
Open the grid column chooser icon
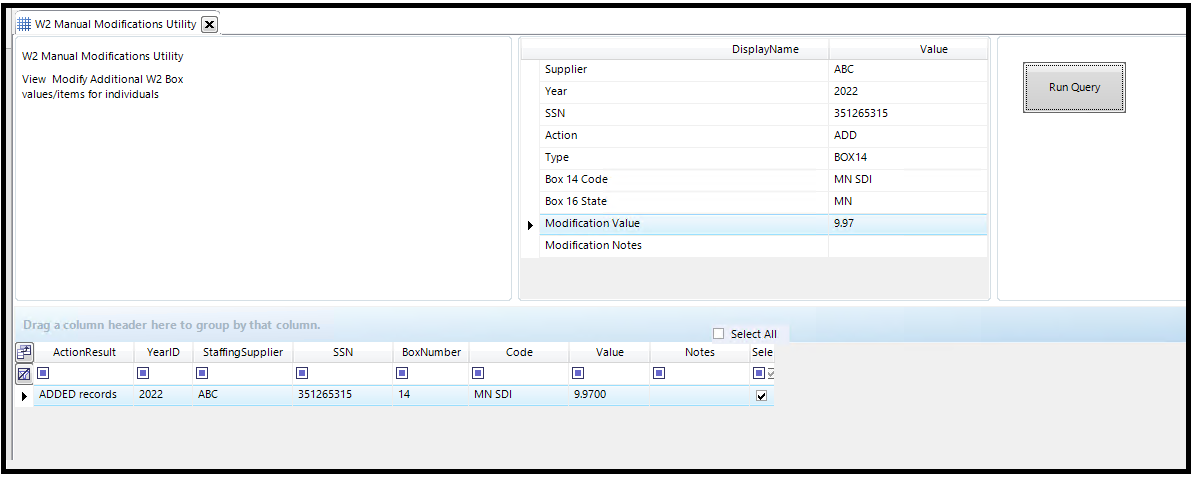pyautogui.click(x=24, y=351)
